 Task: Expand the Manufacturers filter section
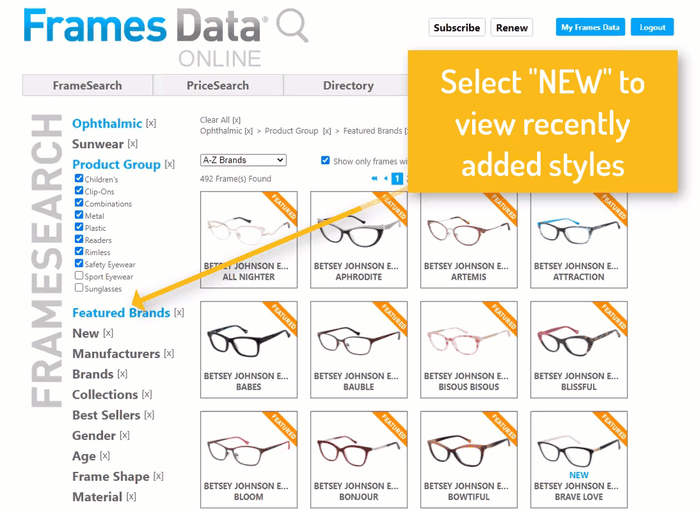(x=116, y=354)
